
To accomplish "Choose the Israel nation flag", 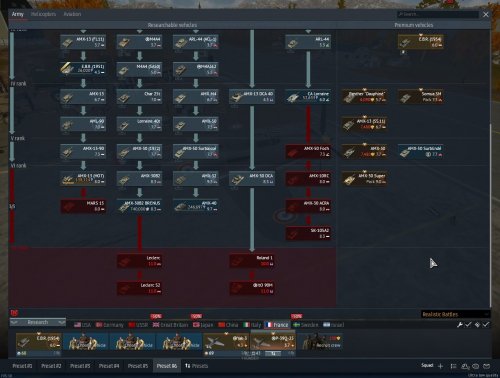I will tap(334, 325).
